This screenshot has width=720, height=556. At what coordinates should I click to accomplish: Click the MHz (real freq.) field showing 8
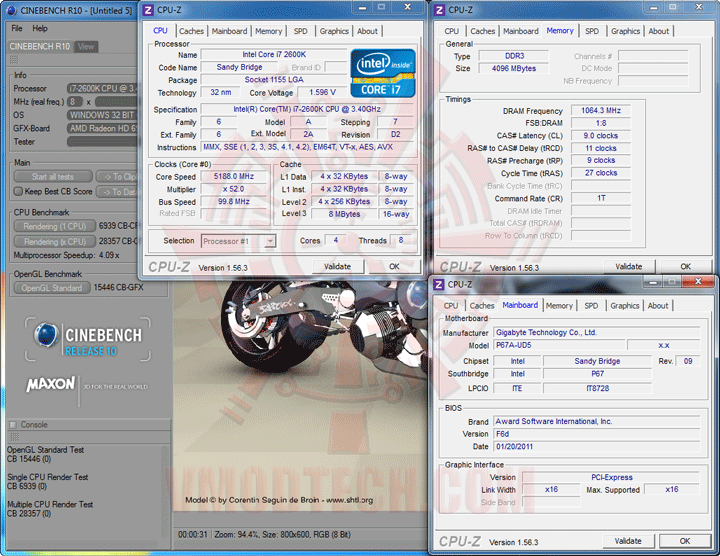(75, 101)
